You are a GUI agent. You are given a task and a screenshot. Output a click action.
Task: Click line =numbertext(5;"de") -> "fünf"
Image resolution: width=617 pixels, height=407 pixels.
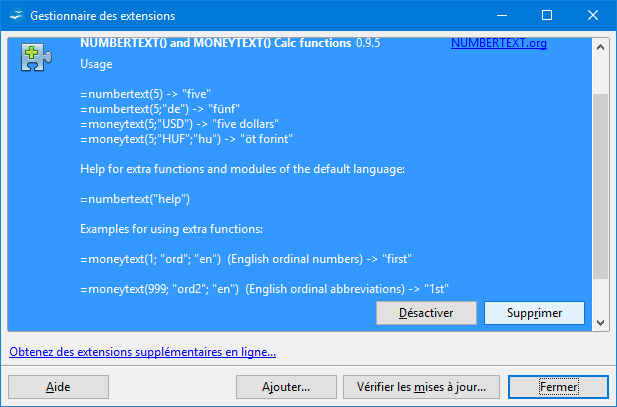tap(160, 109)
